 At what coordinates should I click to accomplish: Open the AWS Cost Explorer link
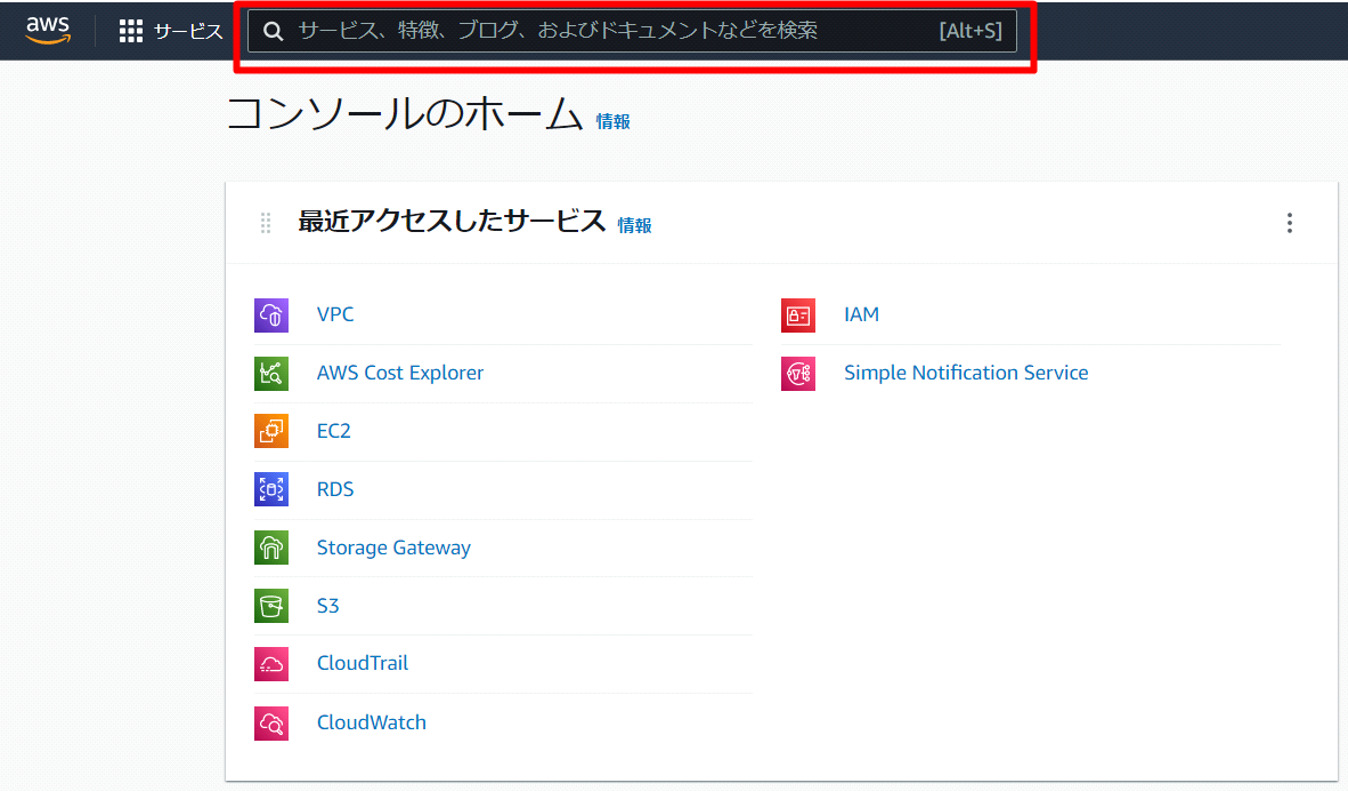point(400,372)
